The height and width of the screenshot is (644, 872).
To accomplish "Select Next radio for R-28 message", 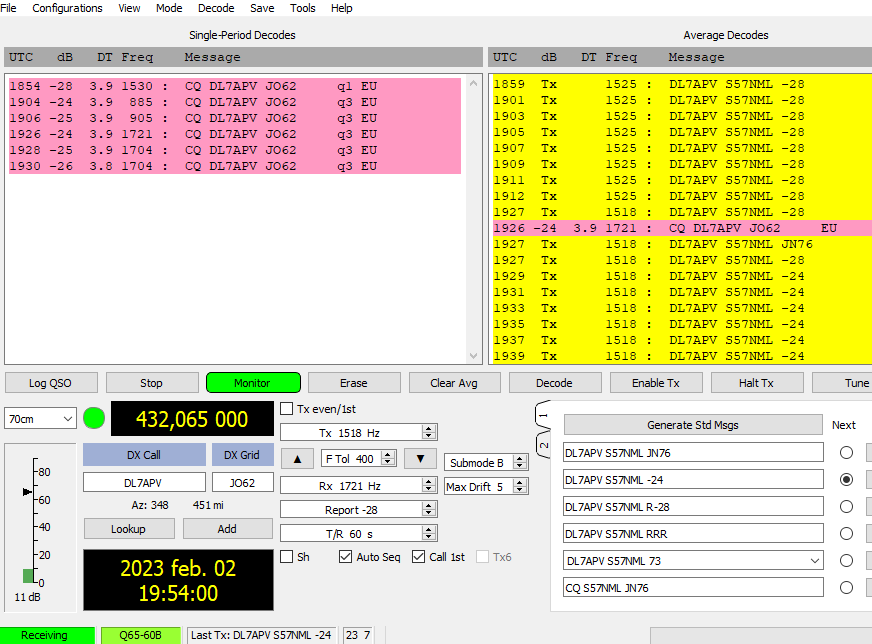I will coord(846,507).
